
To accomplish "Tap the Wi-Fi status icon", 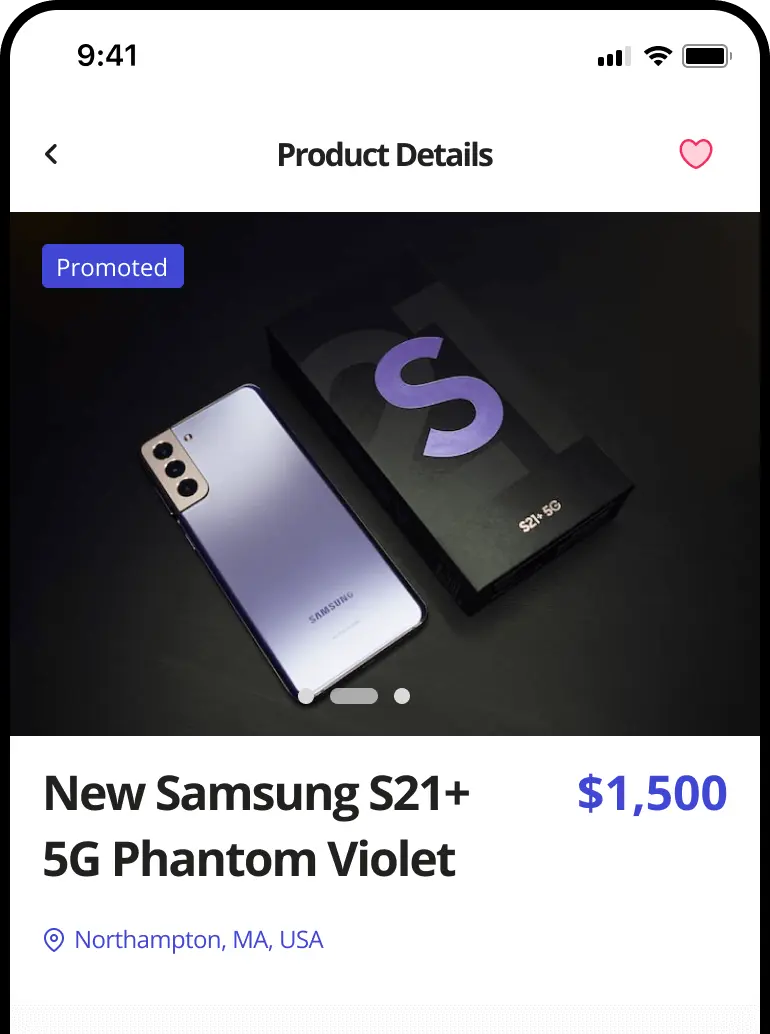I will (657, 56).
